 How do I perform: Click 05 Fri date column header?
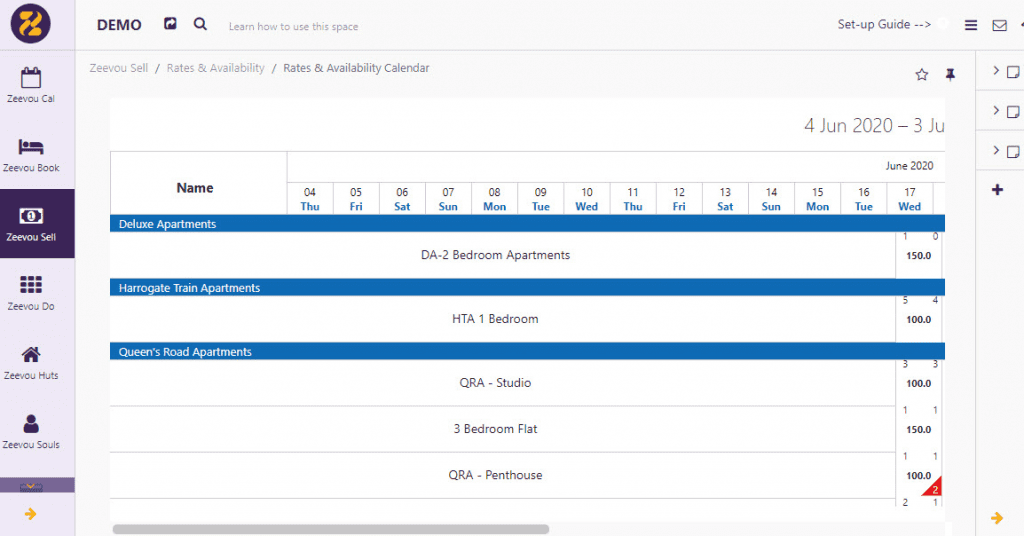coord(356,199)
